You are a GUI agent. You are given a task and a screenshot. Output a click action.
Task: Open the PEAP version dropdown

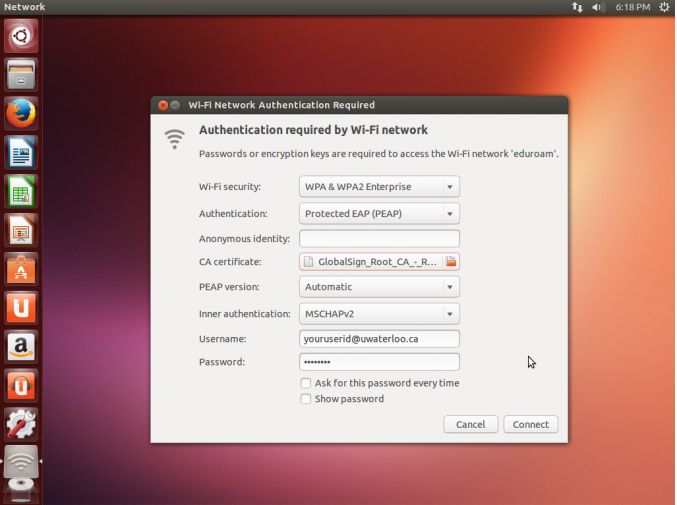tap(379, 287)
